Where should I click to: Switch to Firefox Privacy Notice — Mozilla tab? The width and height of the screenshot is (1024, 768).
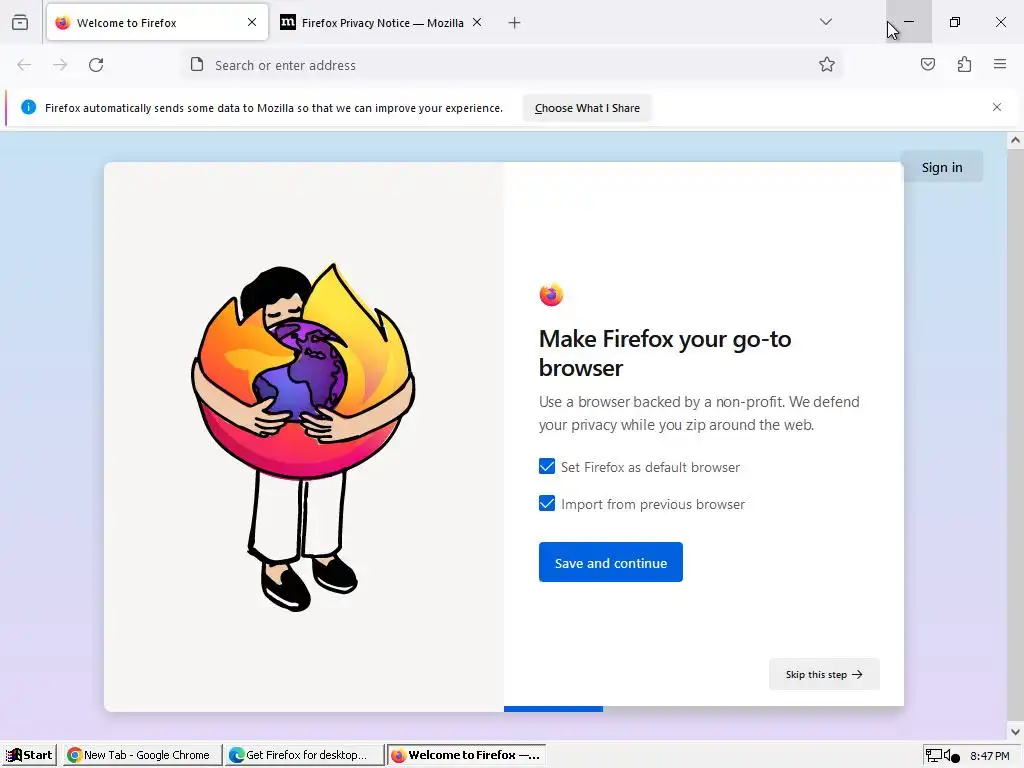[x=382, y=22]
